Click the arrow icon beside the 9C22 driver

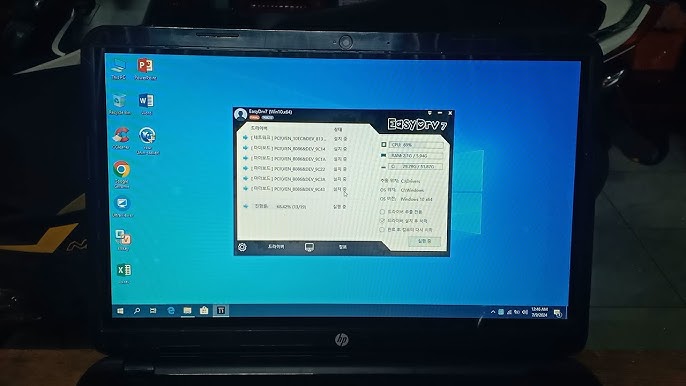245,168
